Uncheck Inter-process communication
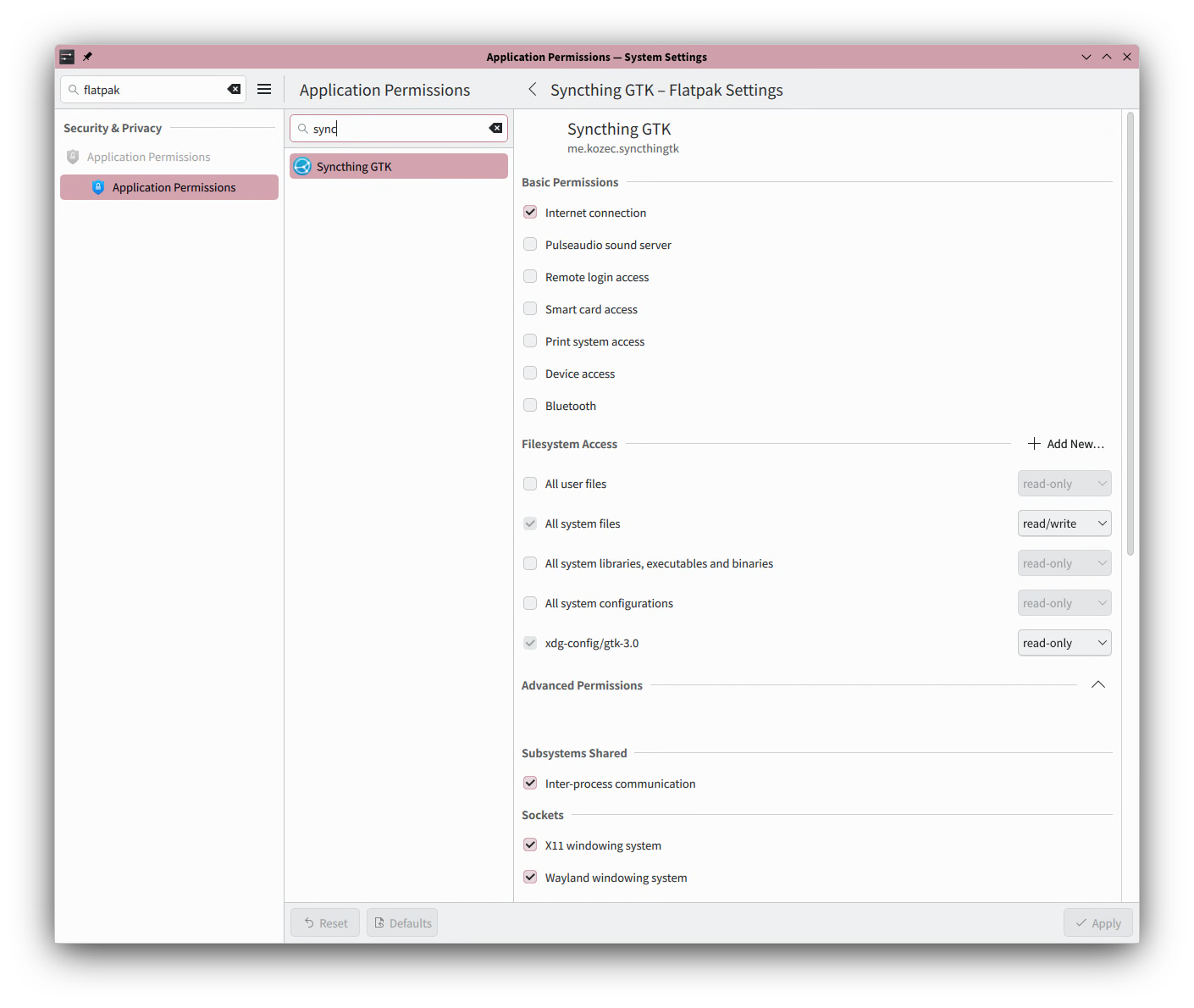The image size is (1194, 1008). click(530, 783)
